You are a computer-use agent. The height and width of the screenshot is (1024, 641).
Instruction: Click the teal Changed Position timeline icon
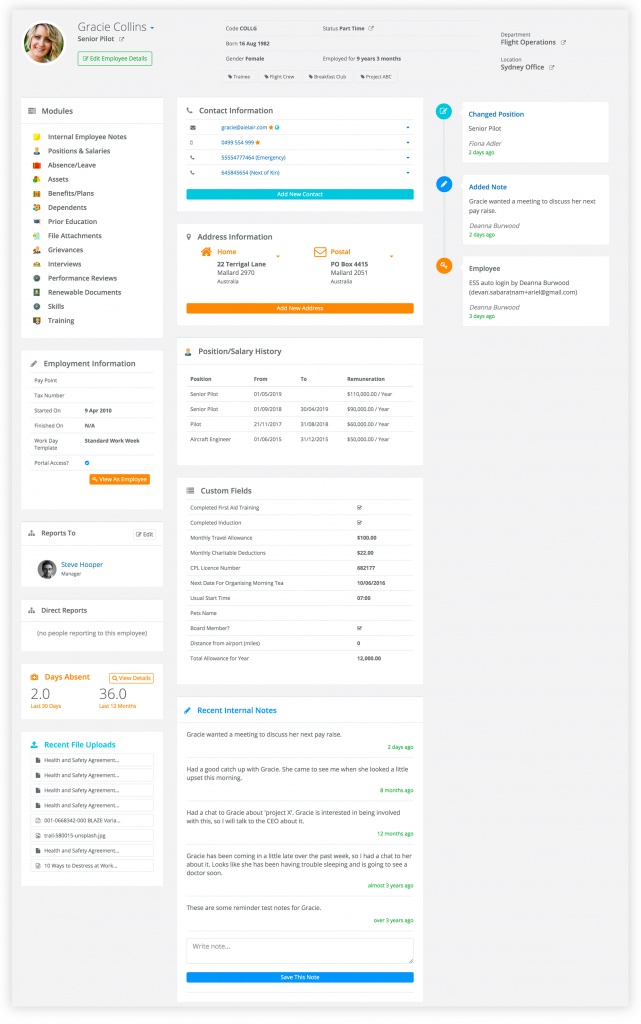click(444, 111)
